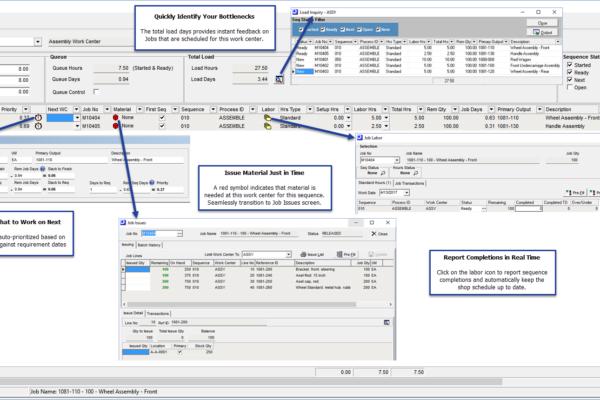Open labor icon for job M10405
Image resolution: width=600 pixels, height=400 pixels.
267,126
